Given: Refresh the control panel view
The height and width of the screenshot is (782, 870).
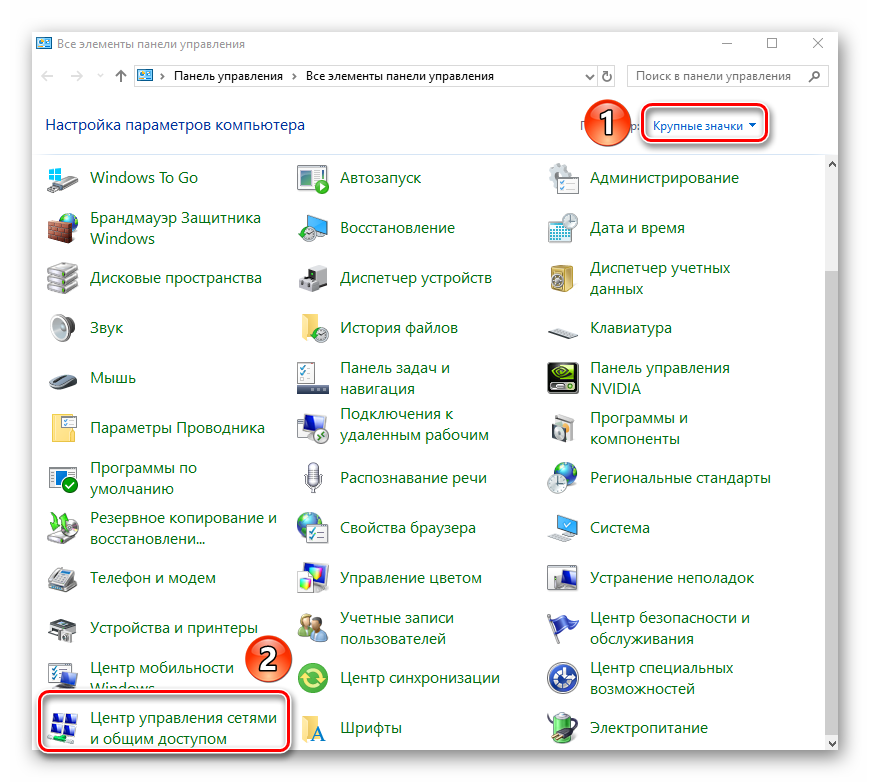Looking at the screenshot, I should click(x=607, y=77).
